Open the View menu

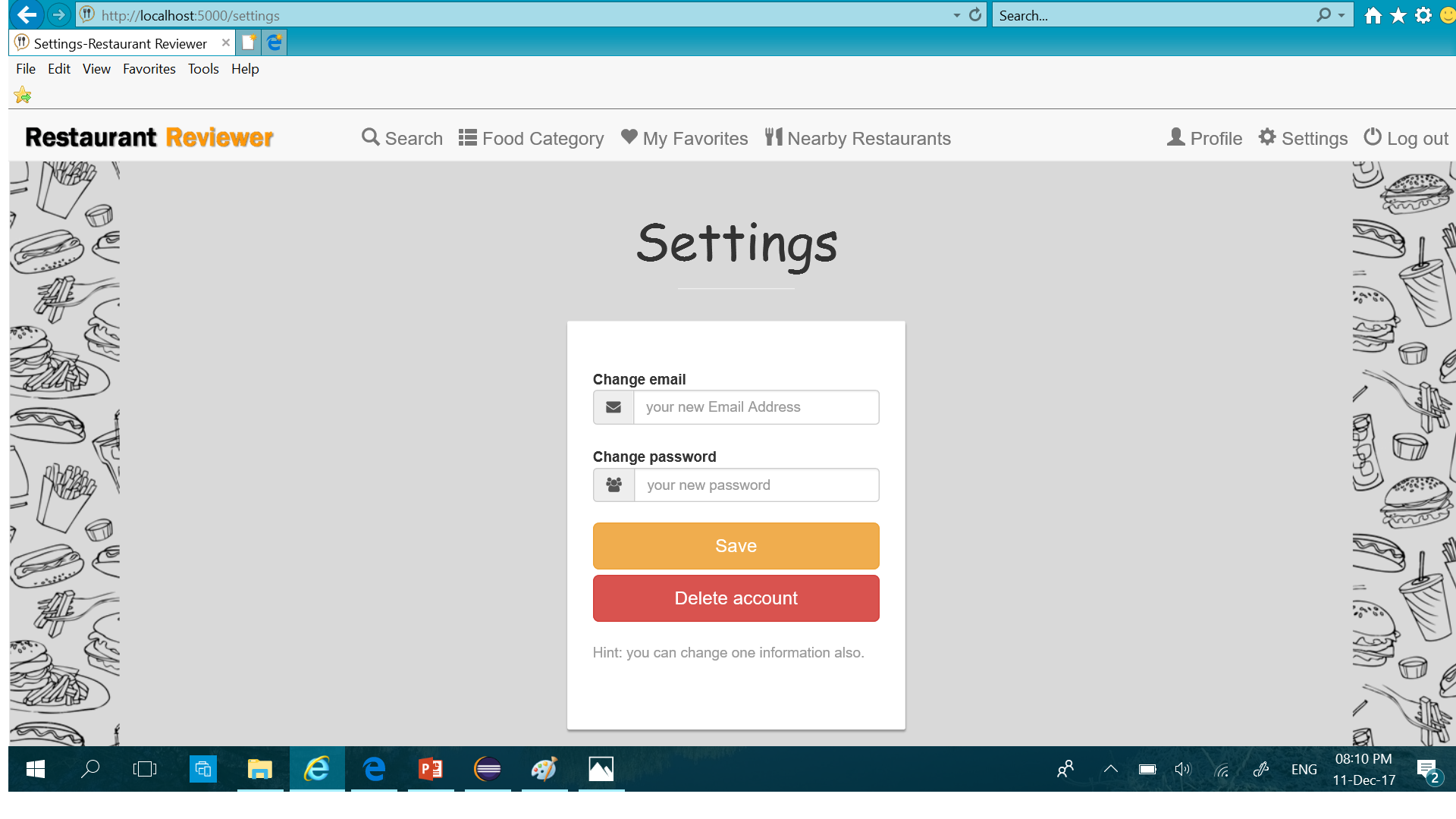[x=96, y=69]
